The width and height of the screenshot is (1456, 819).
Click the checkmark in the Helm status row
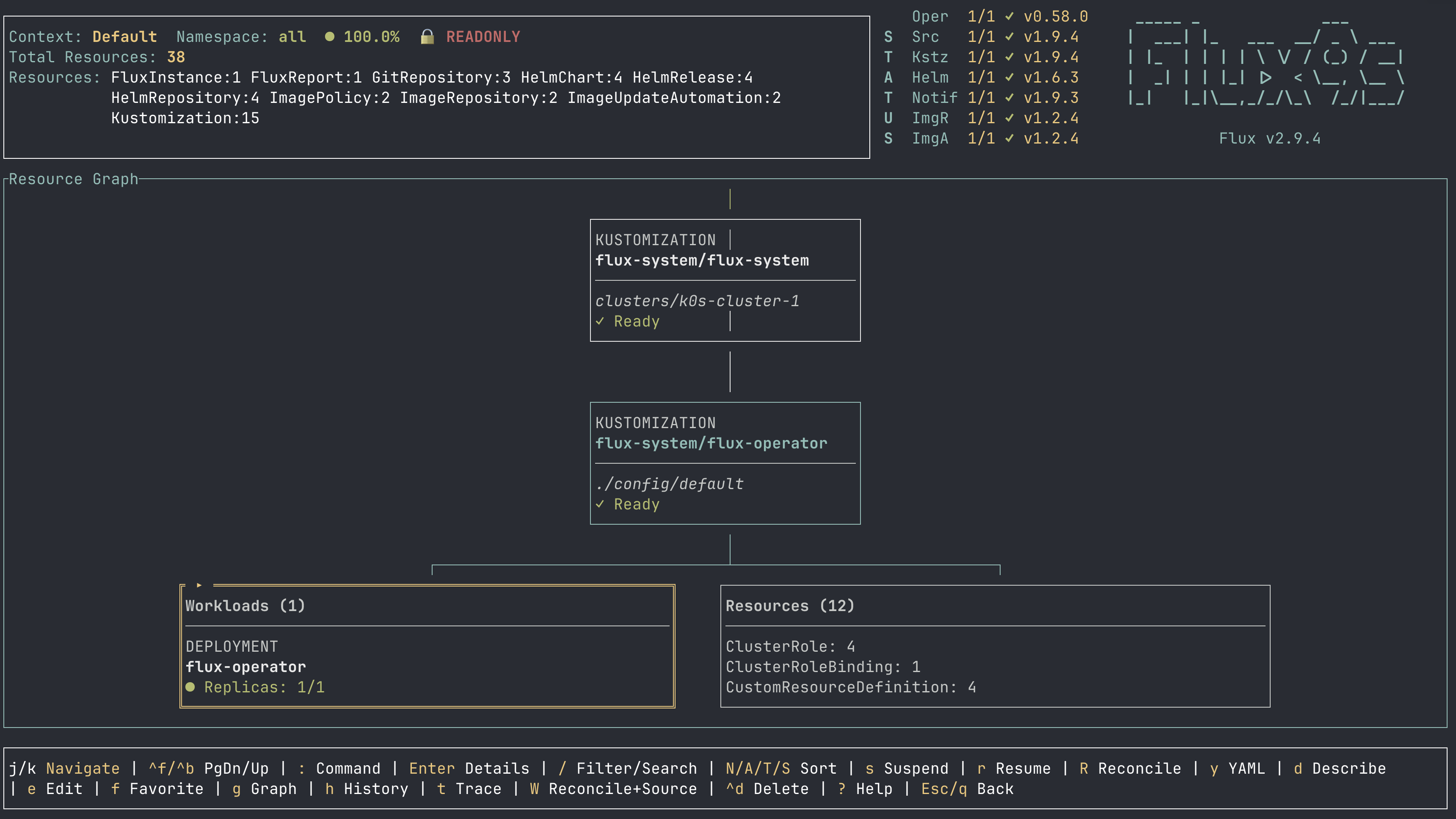1009,77
